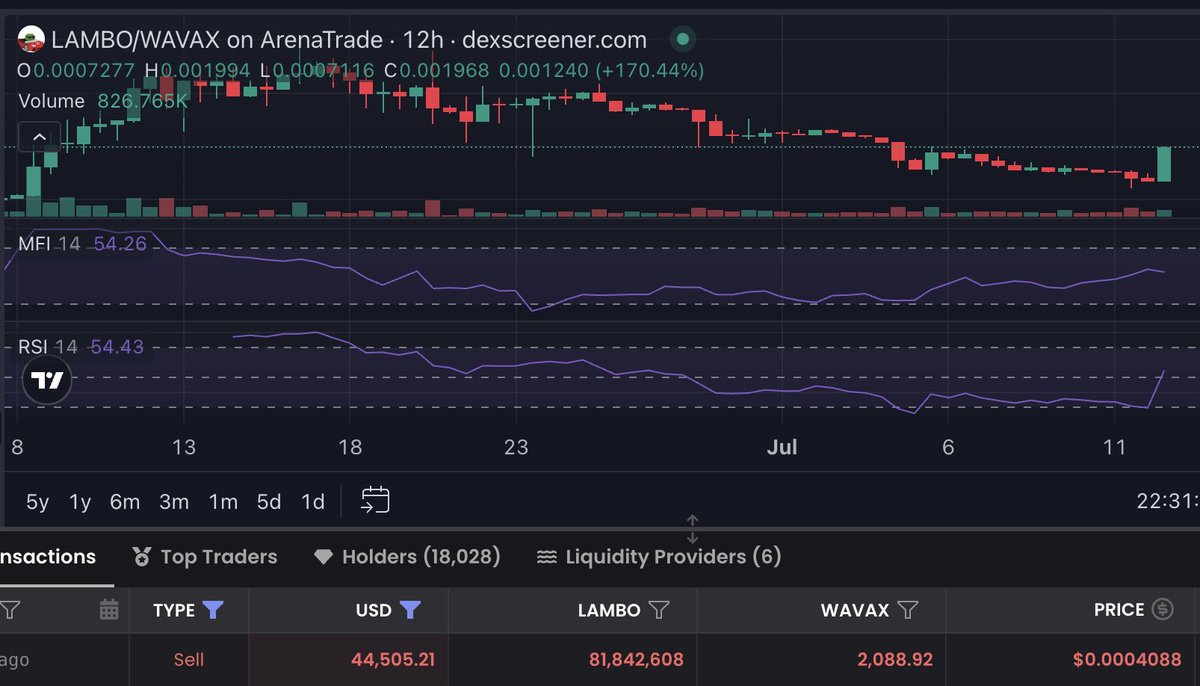Open the go-to-date calendar icon
1200x686 pixels.
click(x=375, y=500)
